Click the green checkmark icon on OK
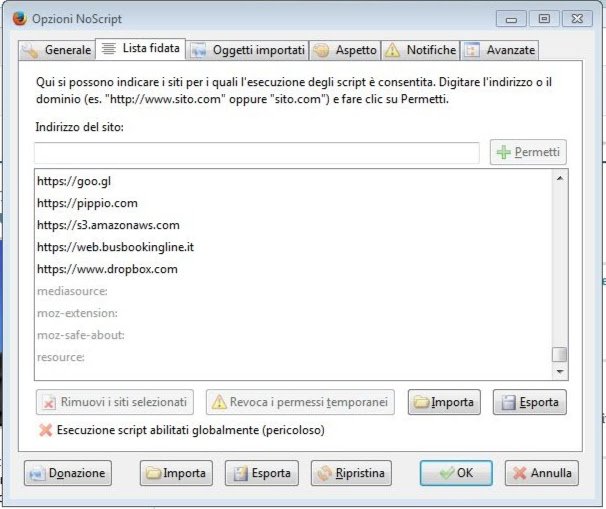Screen dimensions: 606x509 tap(447, 473)
